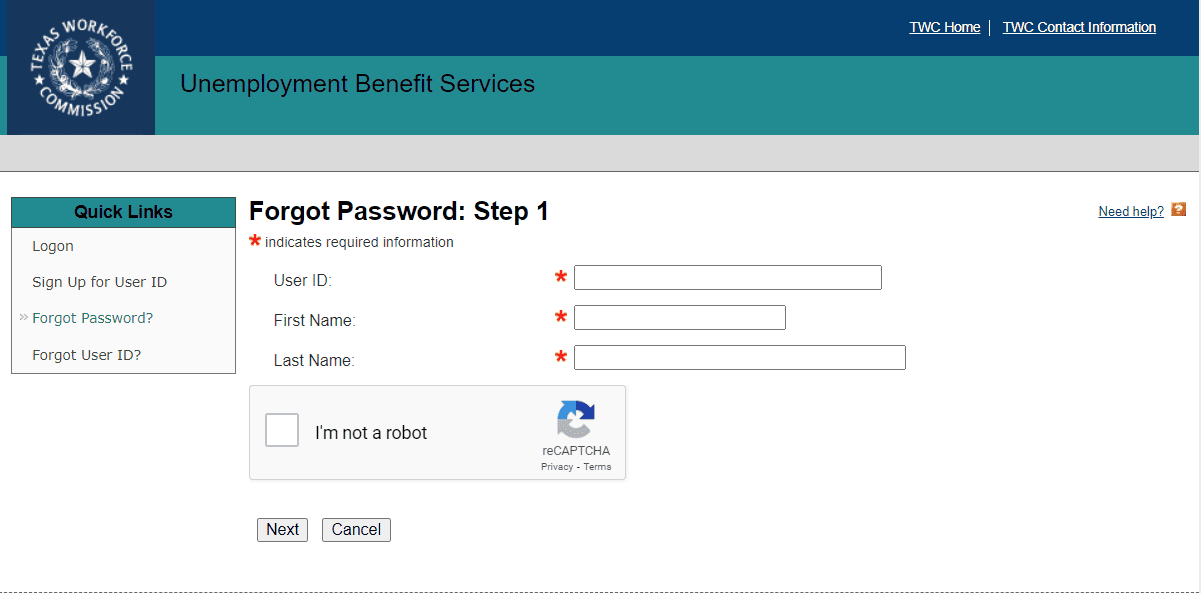Click the reCAPTCHA logo icon

[x=575, y=419]
